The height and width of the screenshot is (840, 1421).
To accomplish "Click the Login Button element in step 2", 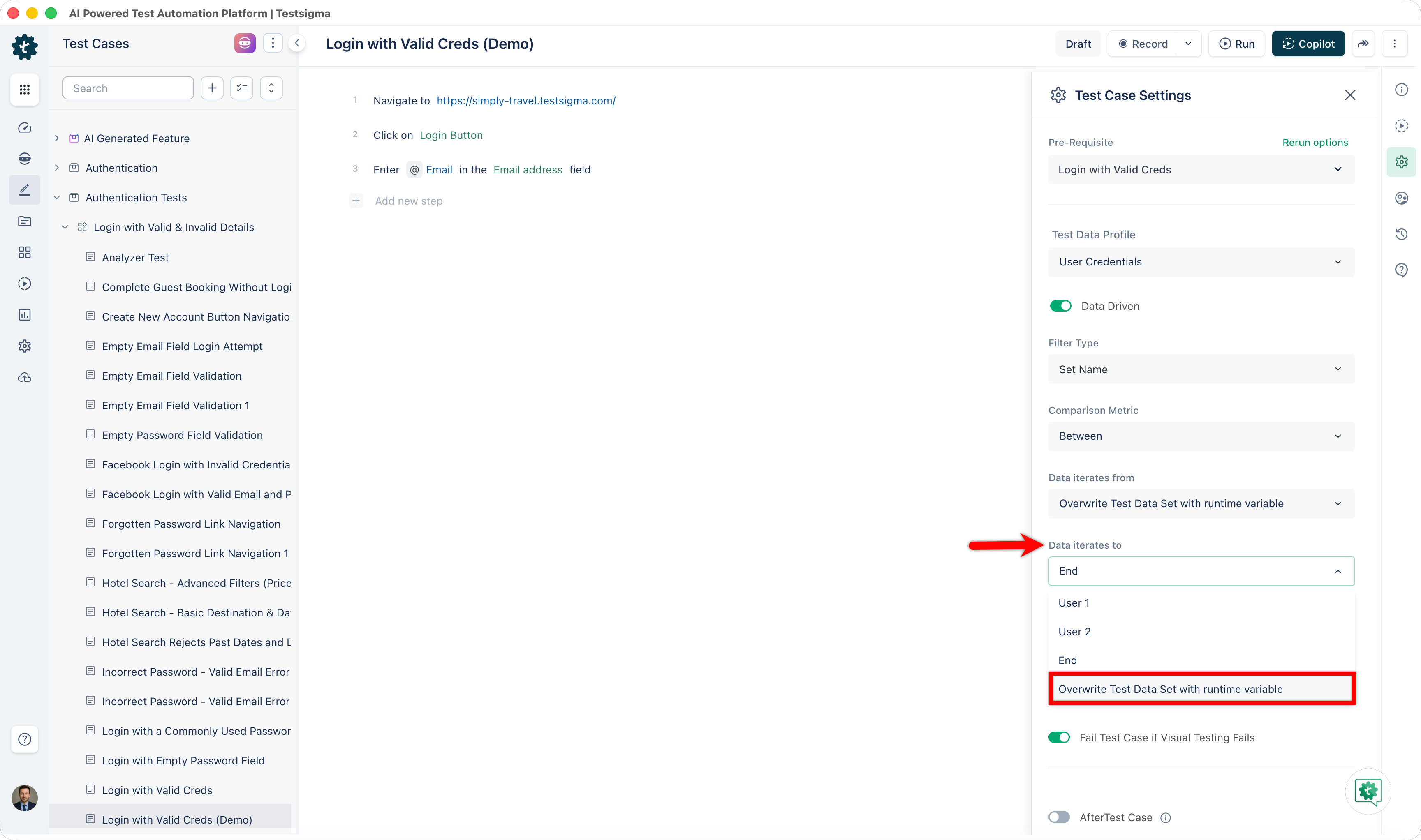I will pos(451,135).
